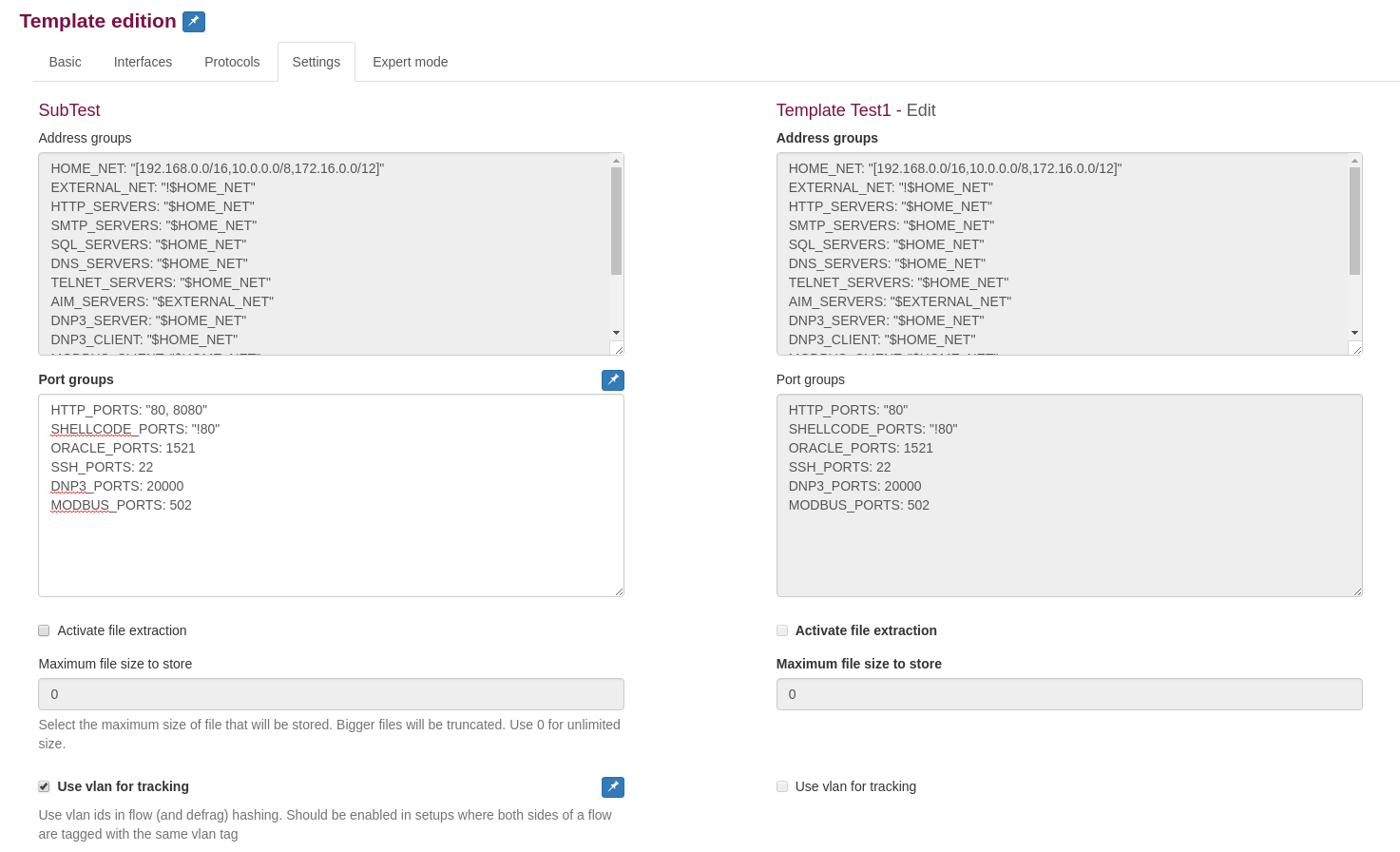Switch to the Interfaces tab
Viewport: 1400px width, 852px height.
point(143,62)
